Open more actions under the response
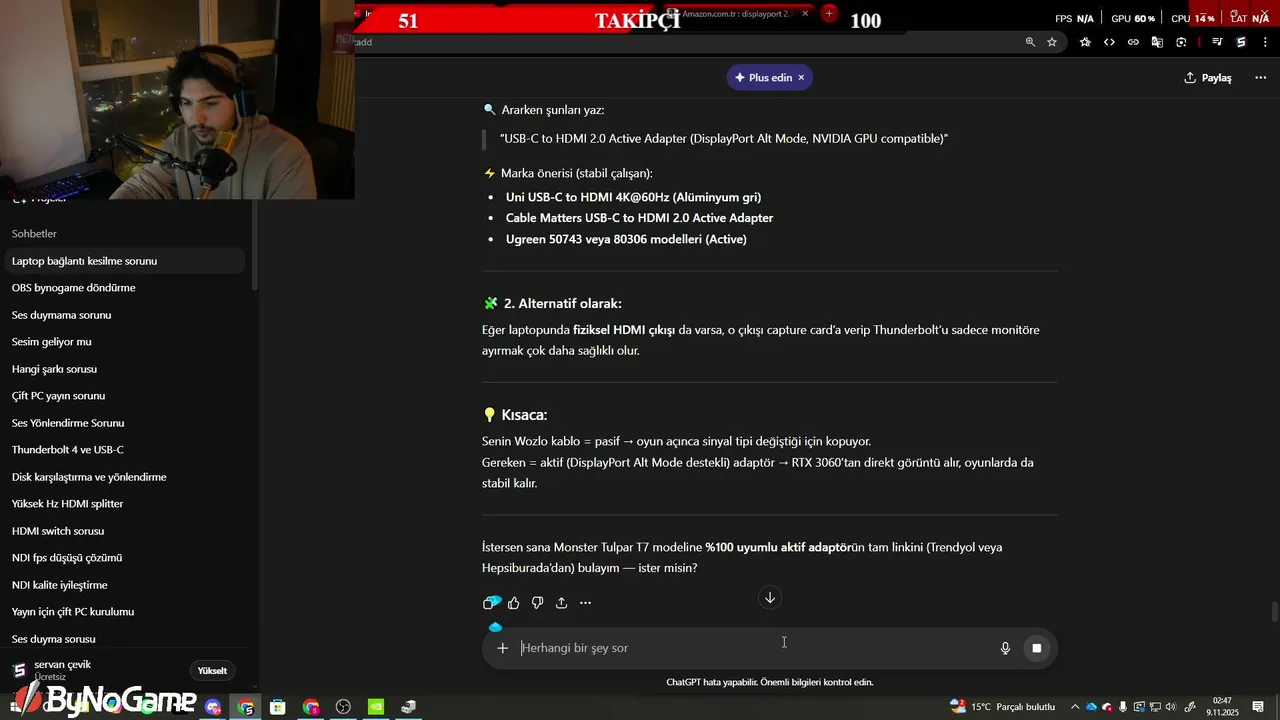The height and width of the screenshot is (720, 1280). click(585, 603)
